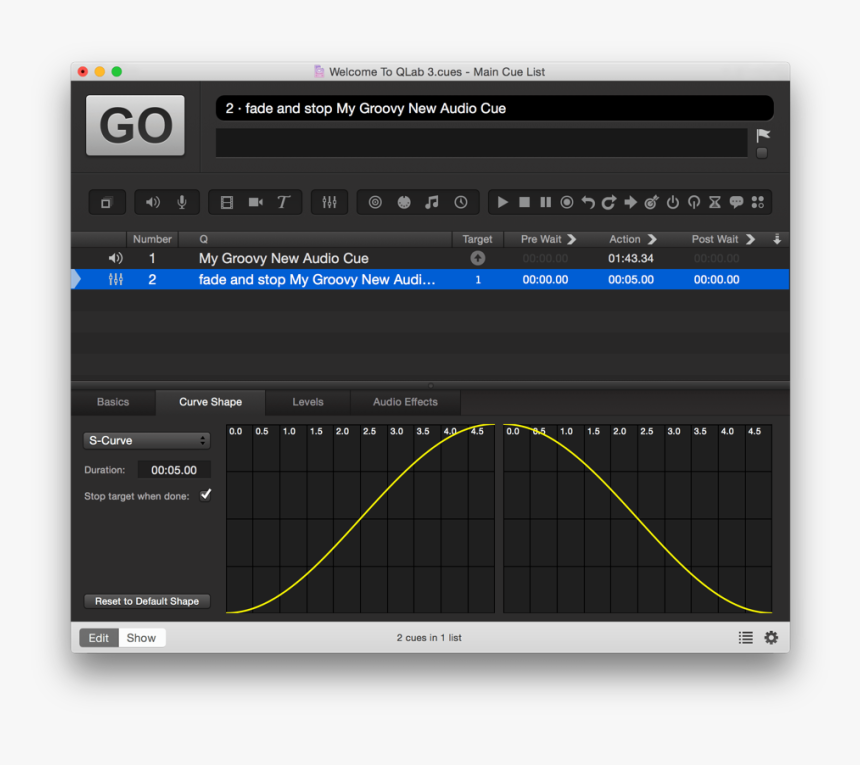Switch the workspace to Show mode
This screenshot has height=765, width=860.
pyautogui.click(x=141, y=637)
